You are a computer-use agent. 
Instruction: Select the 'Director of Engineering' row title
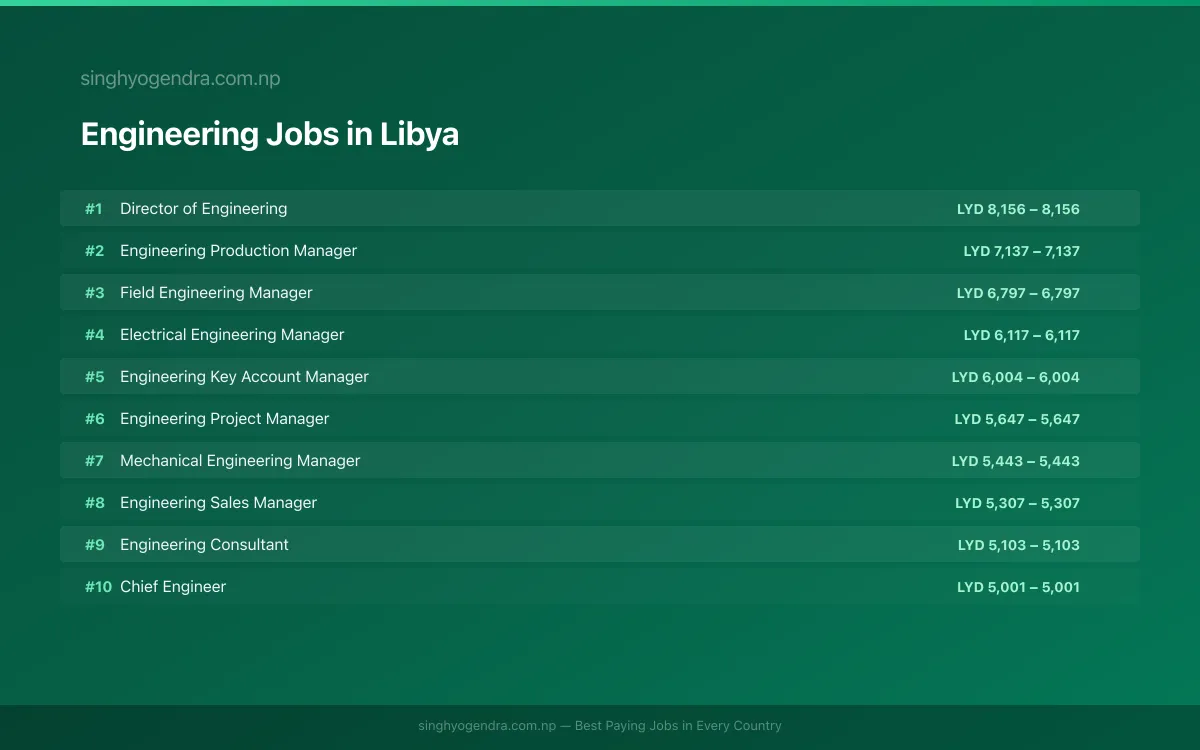click(203, 209)
